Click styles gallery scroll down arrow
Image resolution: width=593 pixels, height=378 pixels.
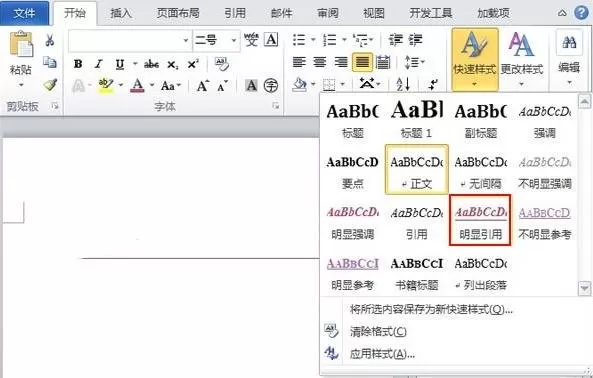click(x=584, y=288)
